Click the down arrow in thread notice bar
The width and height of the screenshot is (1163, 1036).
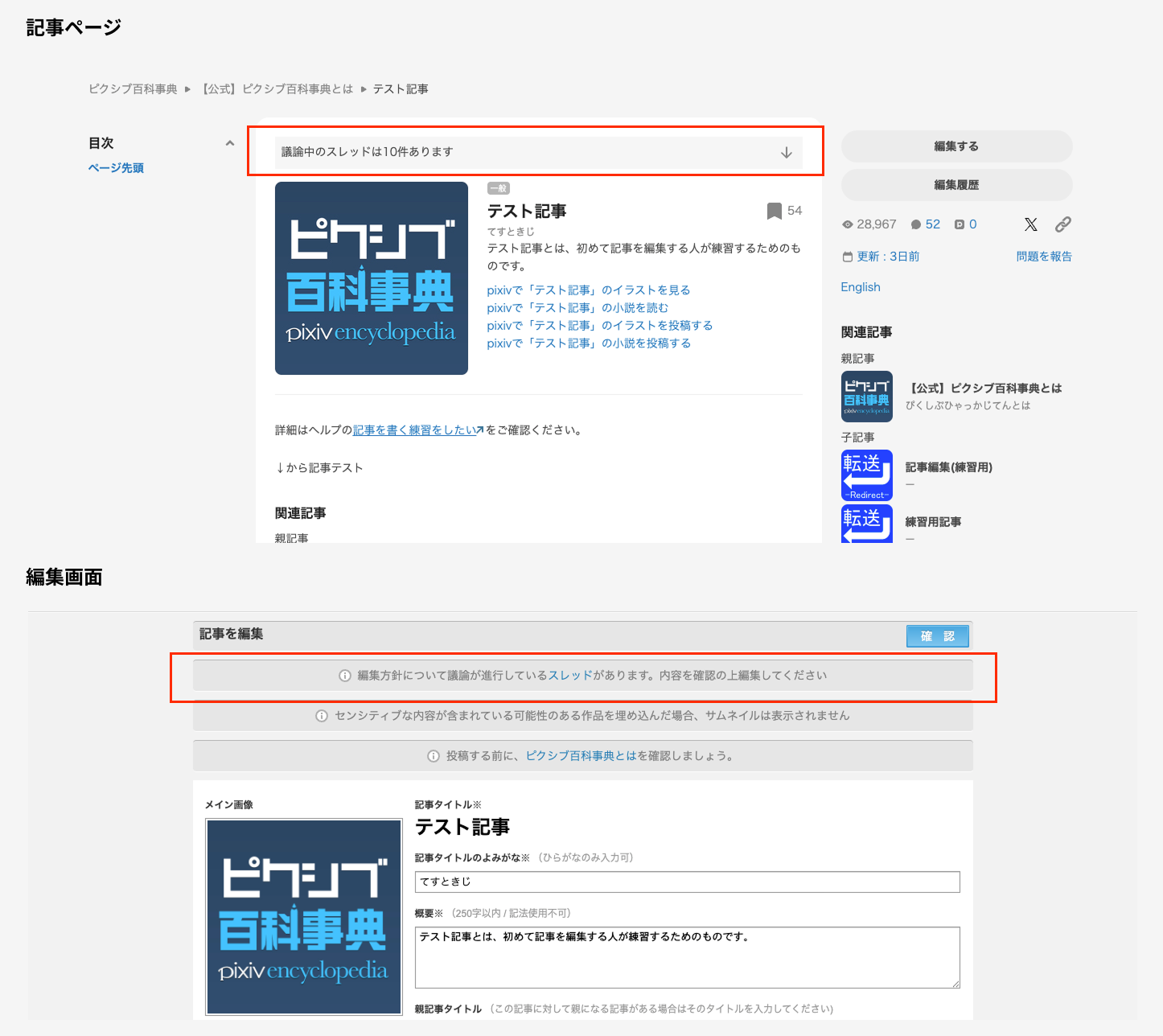click(787, 152)
